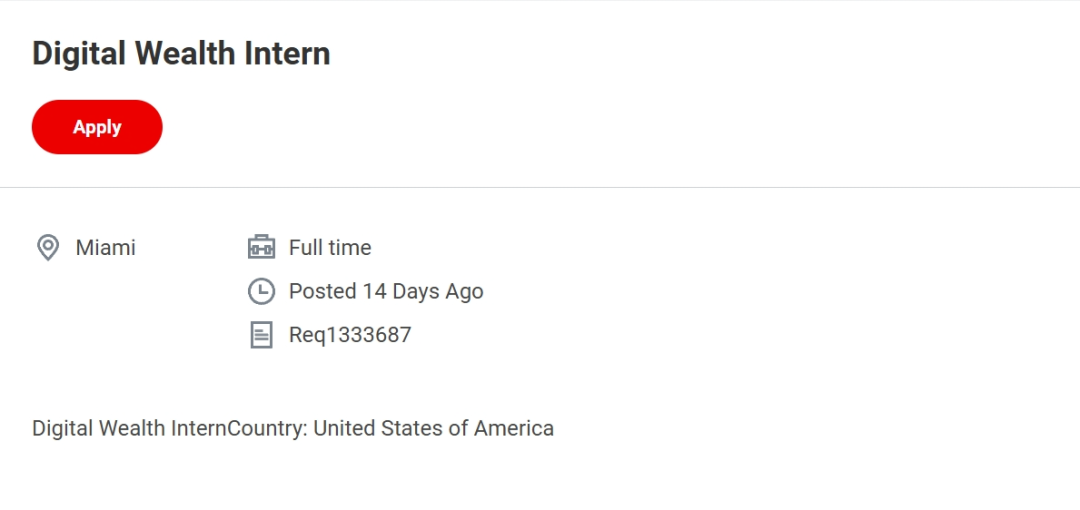Click the location pin icon
1080x510 pixels.
point(48,247)
